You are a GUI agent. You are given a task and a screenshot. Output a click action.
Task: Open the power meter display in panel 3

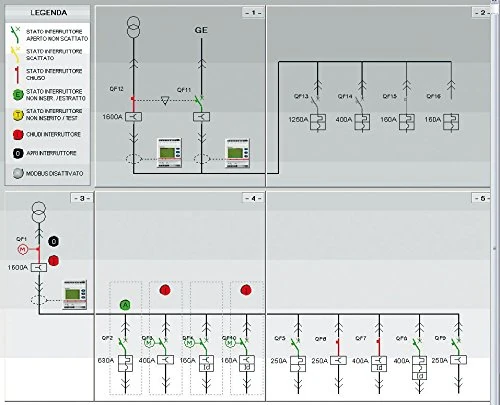pyautogui.click(x=75, y=295)
